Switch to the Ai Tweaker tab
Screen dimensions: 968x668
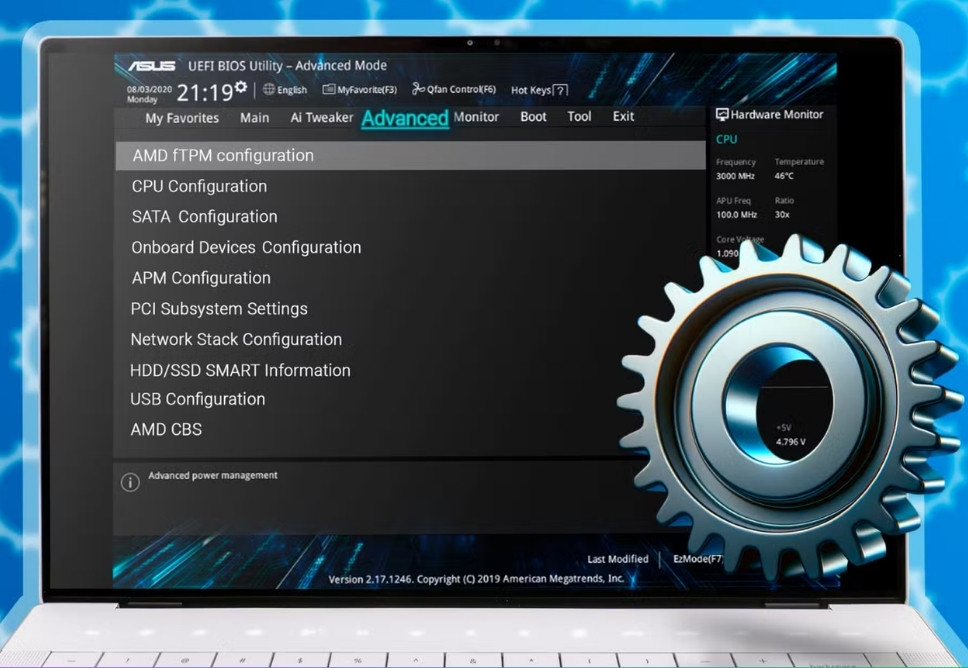[321, 117]
